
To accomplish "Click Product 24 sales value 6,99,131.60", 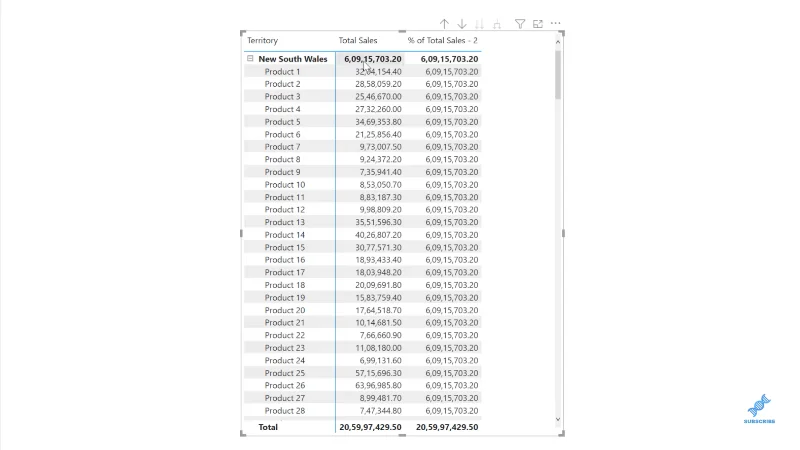I will pos(380,360).
